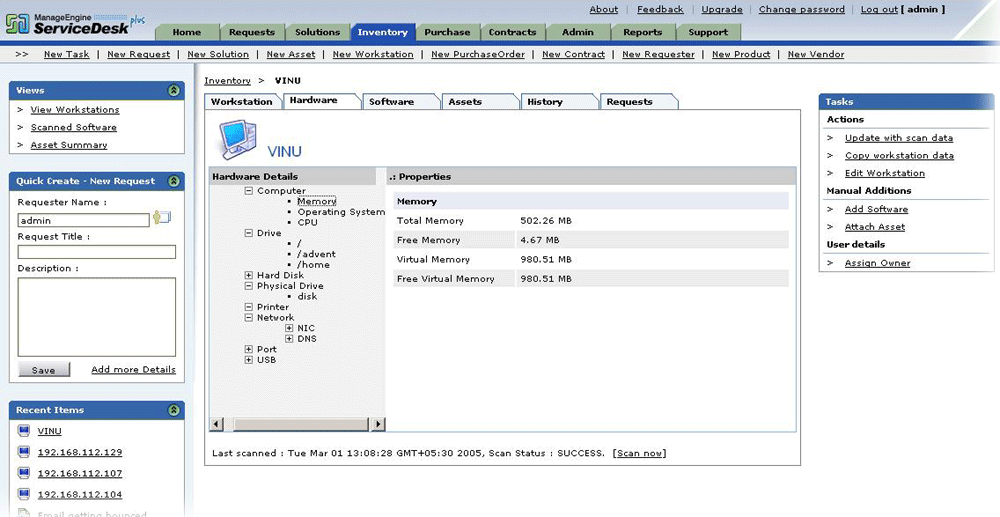Image resolution: width=1000 pixels, height=517 pixels.
Task: Collapse the Computer tree node
Action: 248,191
